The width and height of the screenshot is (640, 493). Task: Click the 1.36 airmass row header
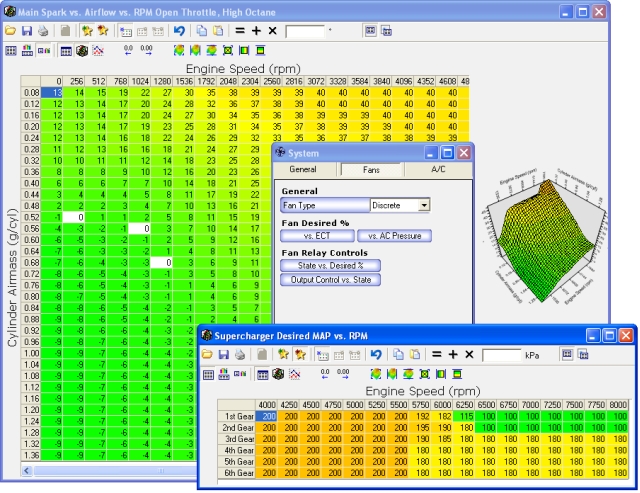[31, 455]
